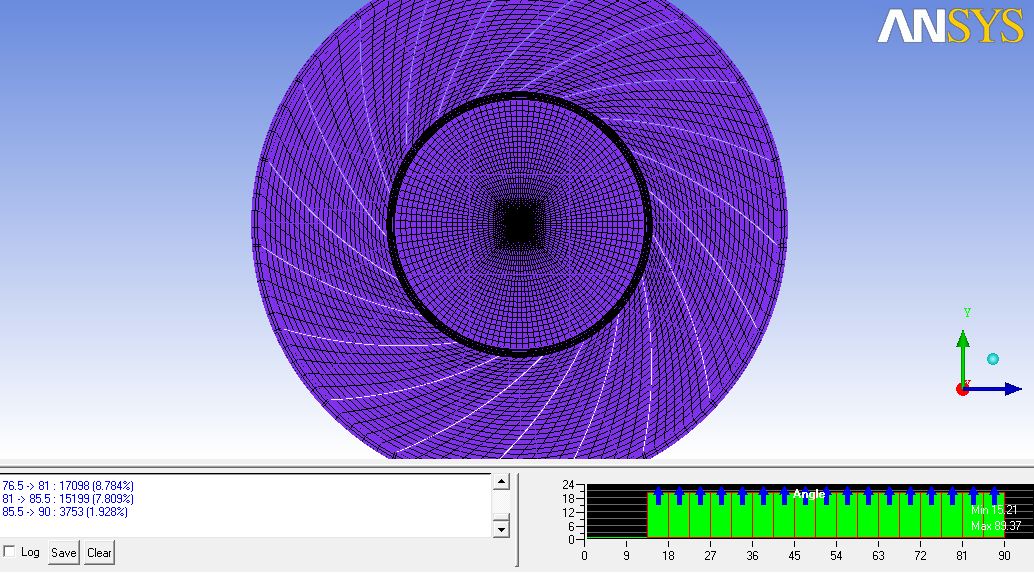The image size is (1034, 573).
Task: Select the '85.5 -> 90 : 3753' log line
Action: coord(65,512)
